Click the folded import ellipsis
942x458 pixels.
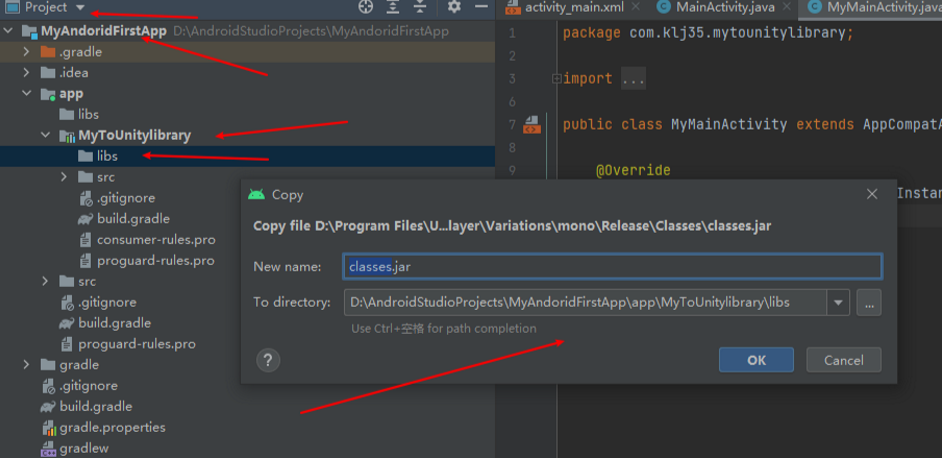(633, 79)
